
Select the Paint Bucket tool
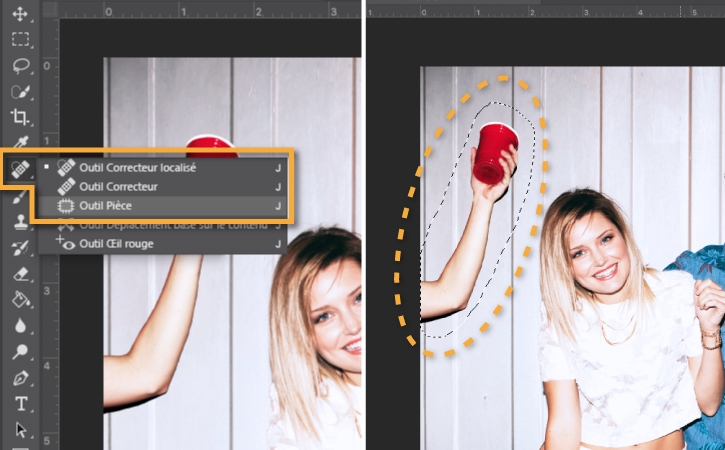click(21, 299)
